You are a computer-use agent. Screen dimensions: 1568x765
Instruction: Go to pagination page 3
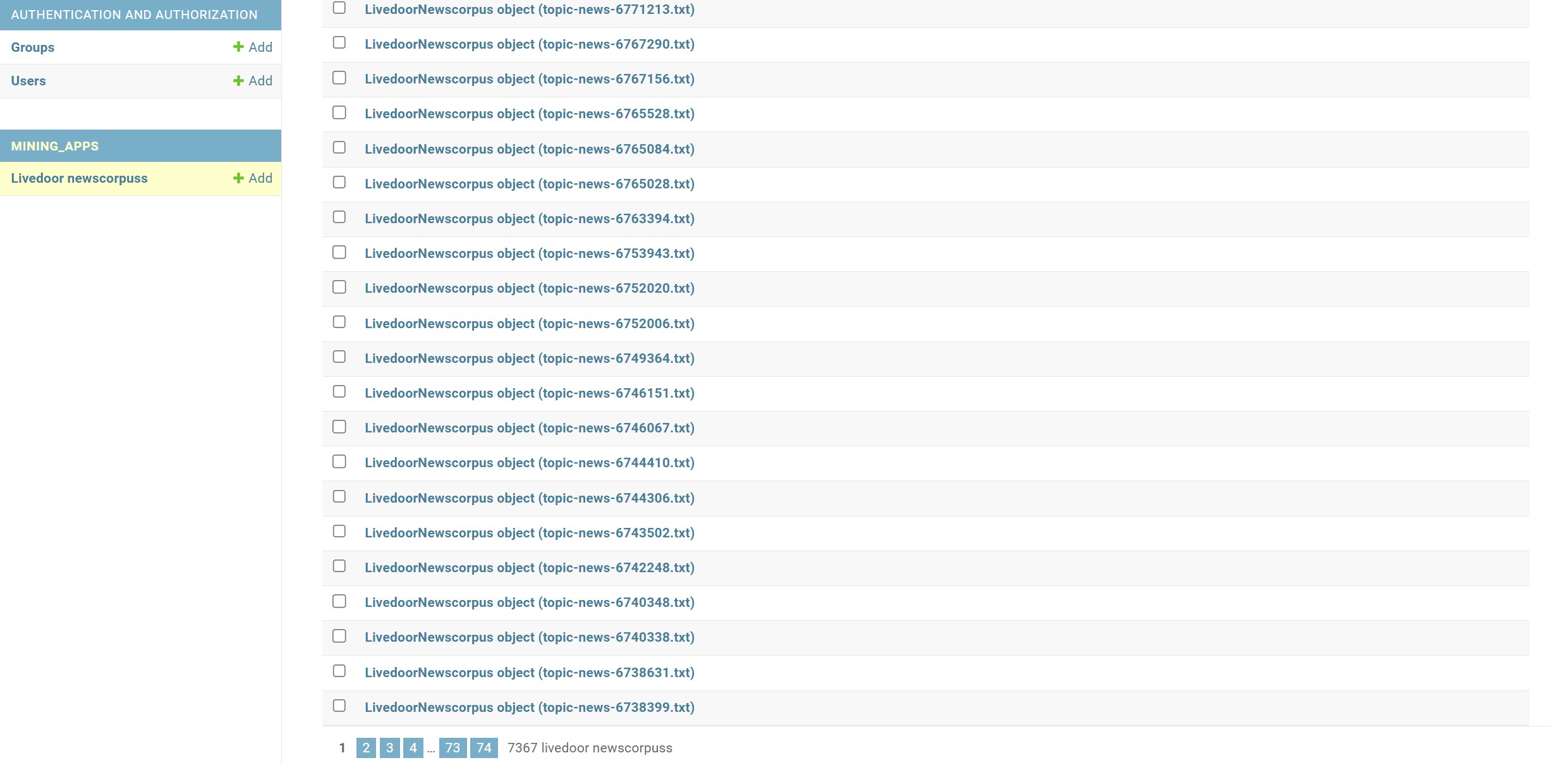[390, 748]
